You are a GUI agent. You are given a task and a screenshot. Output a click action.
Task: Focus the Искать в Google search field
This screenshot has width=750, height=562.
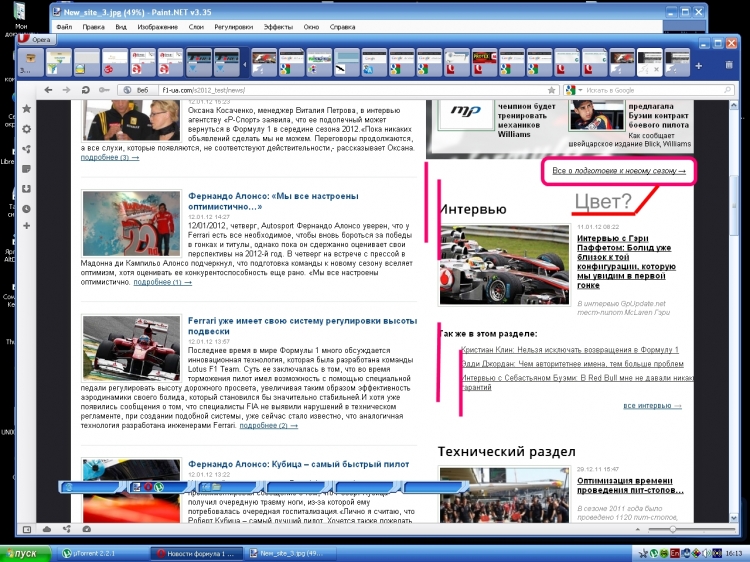point(653,90)
